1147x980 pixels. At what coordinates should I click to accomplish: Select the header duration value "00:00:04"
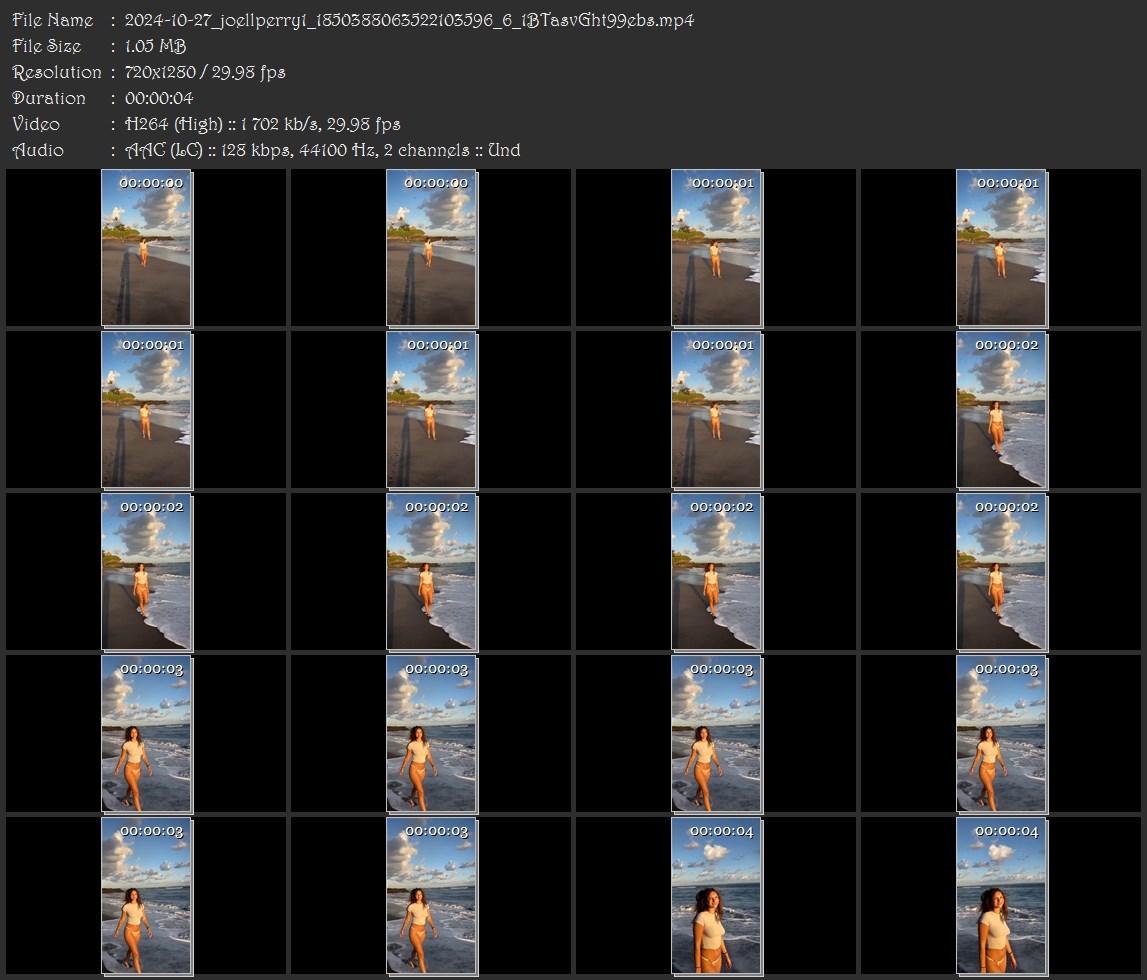(x=159, y=98)
